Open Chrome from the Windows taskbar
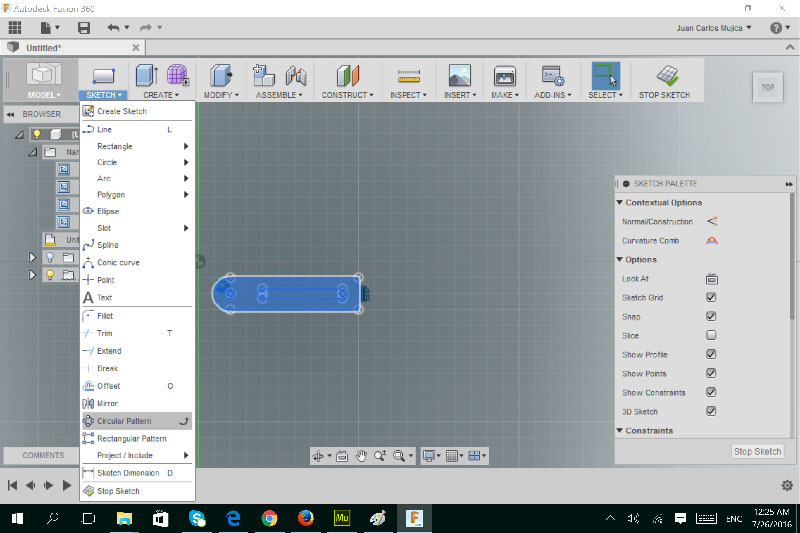This screenshot has width=800, height=533. tap(269, 519)
